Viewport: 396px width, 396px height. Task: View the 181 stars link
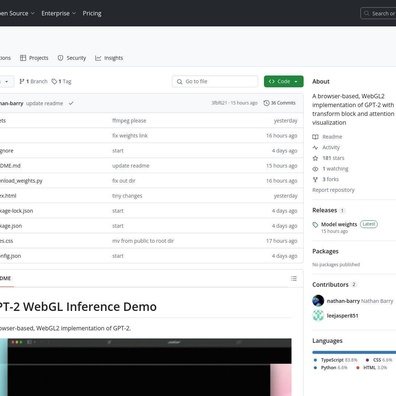point(333,158)
